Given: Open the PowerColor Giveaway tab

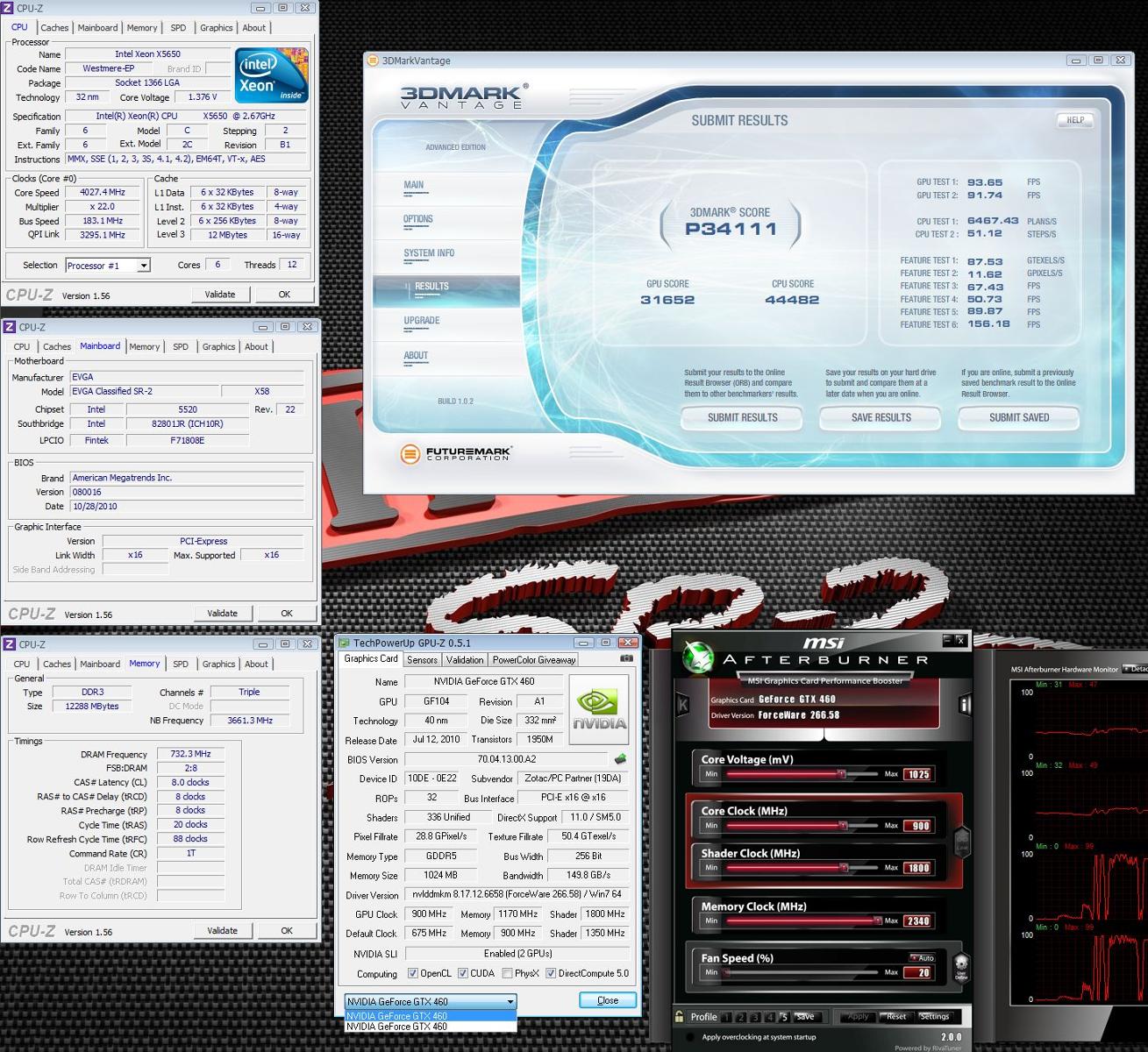Looking at the screenshot, I should [x=533, y=660].
